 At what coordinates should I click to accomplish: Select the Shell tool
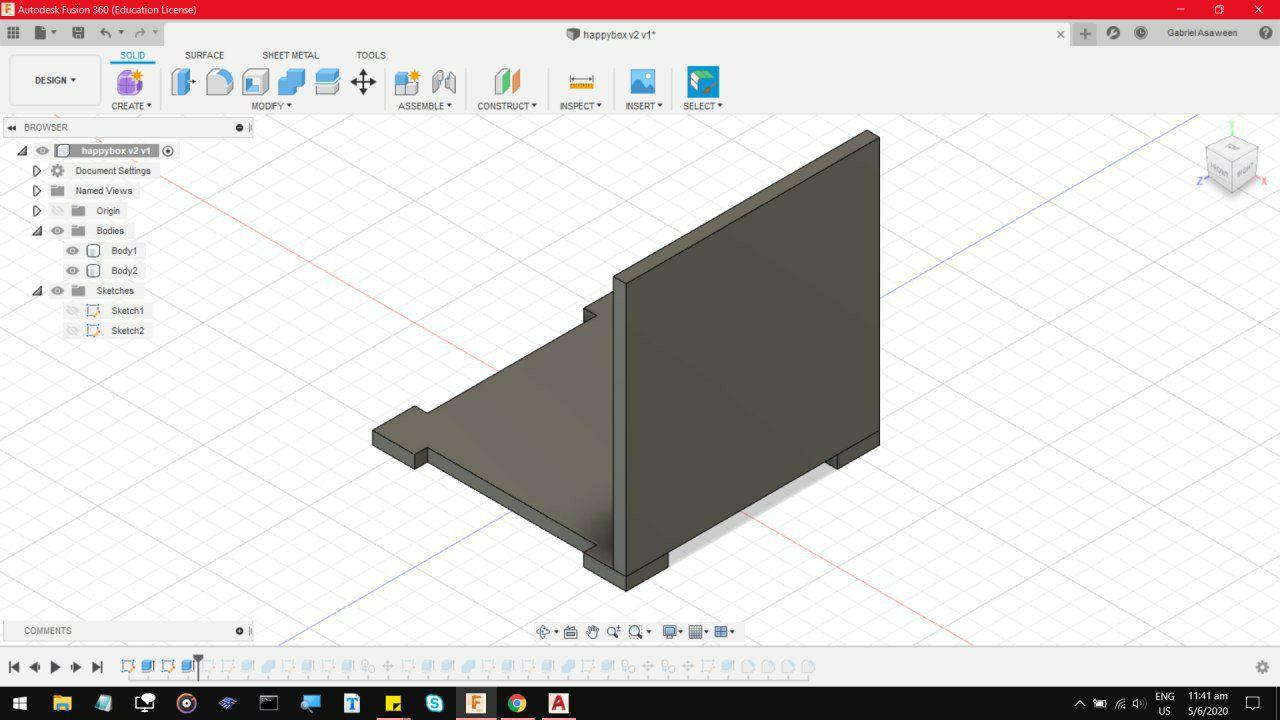click(255, 82)
